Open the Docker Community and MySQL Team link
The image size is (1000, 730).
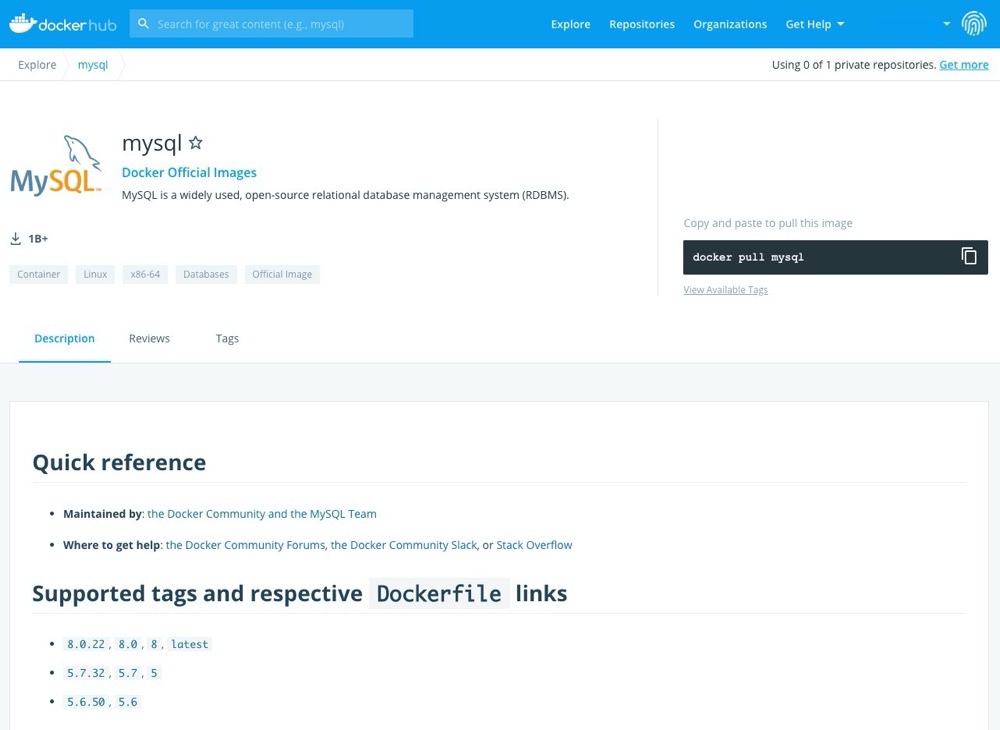point(262,514)
